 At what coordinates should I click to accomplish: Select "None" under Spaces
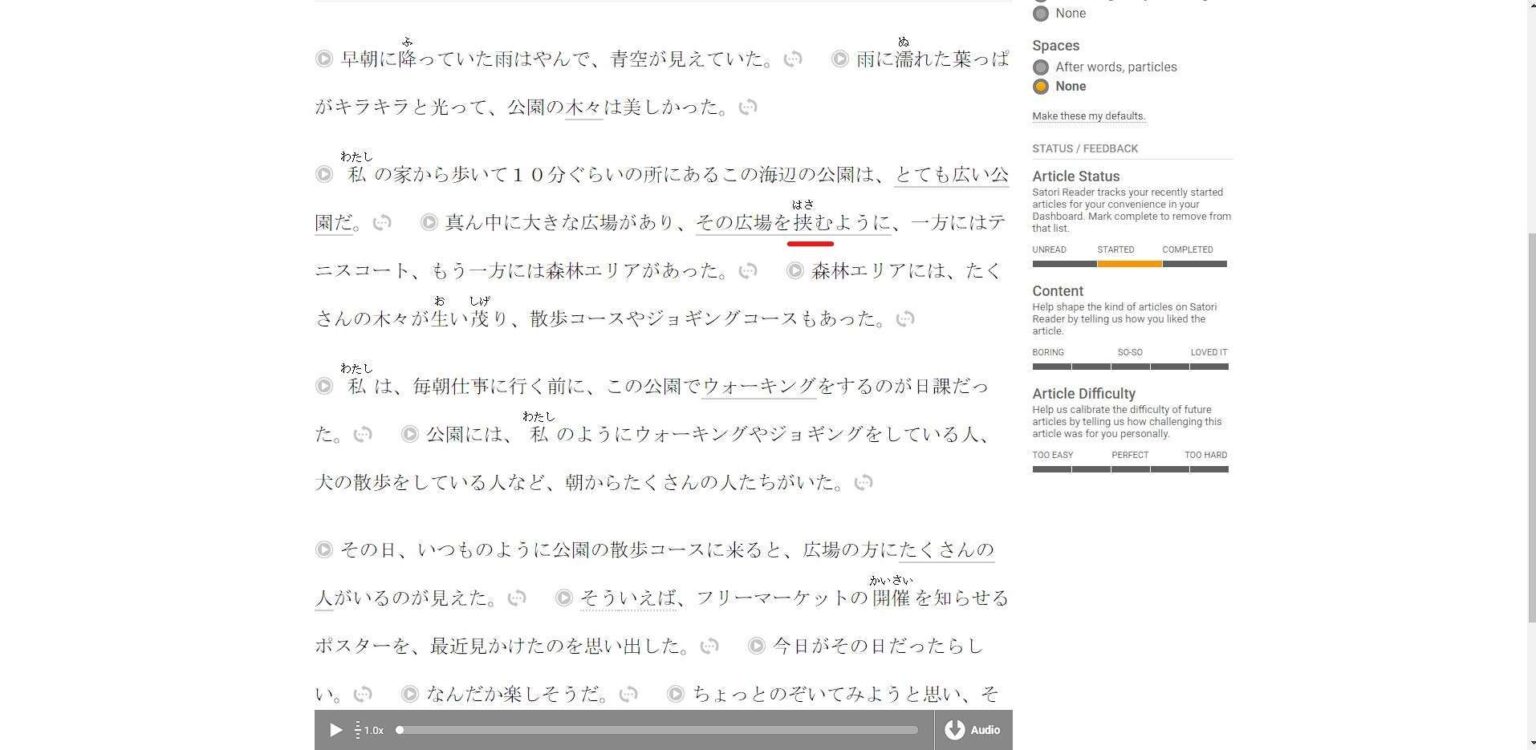point(1041,86)
